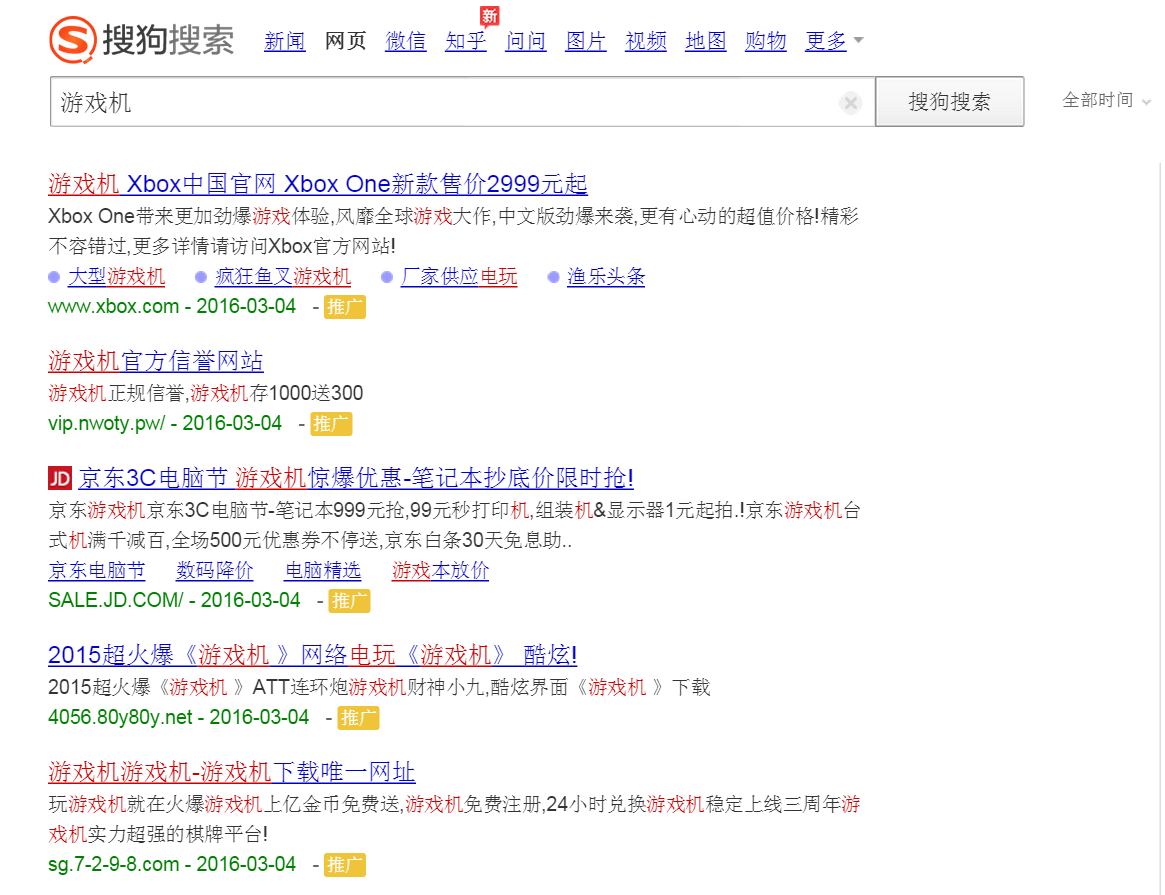Click the red 新 badge above 知乎
Image resolution: width=1165 pixels, height=895 pixels.
coord(489,16)
